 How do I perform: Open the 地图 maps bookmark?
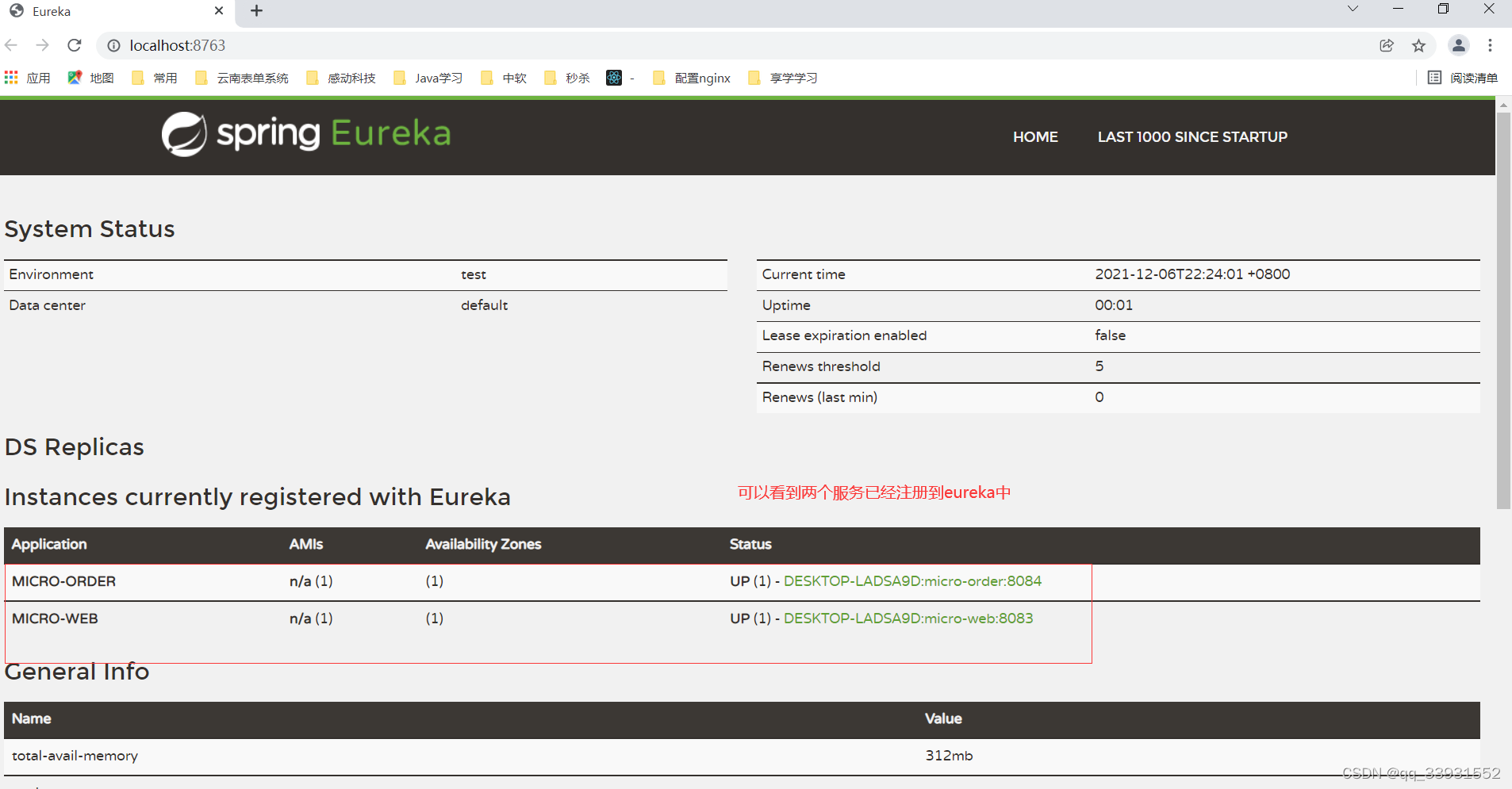(x=91, y=78)
